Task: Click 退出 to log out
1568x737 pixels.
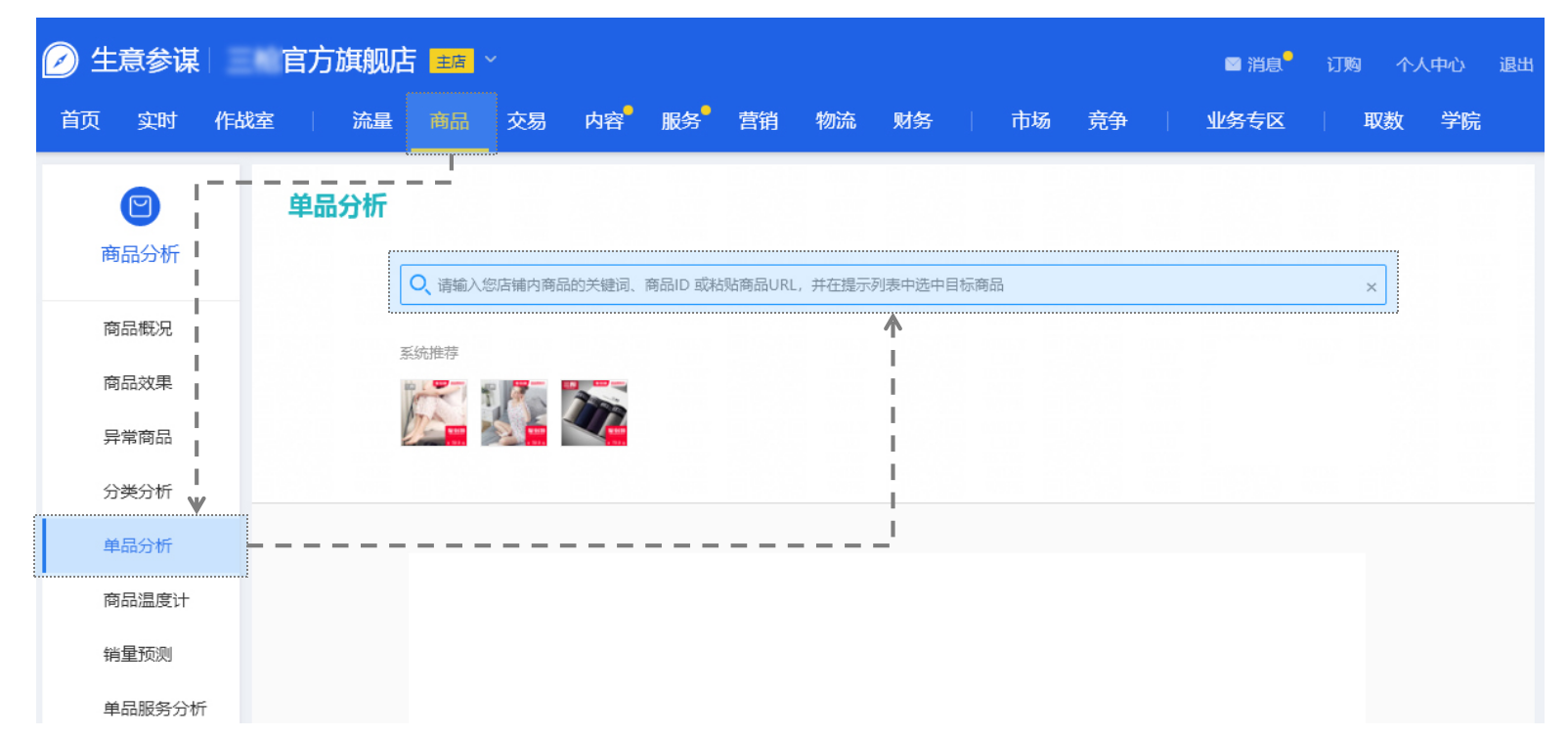Action: (1515, 65)
